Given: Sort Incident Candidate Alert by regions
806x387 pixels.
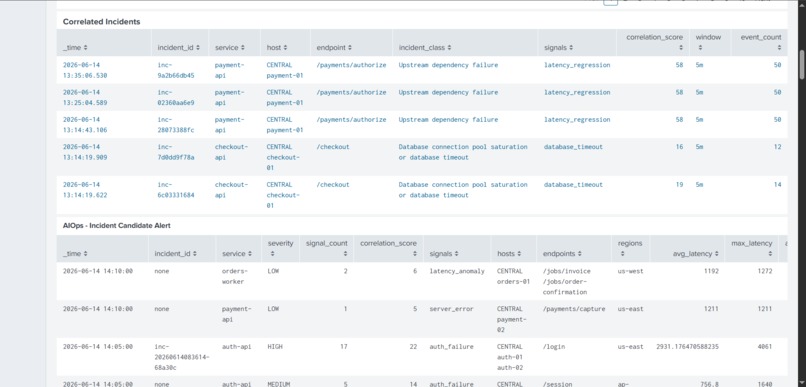Looking at the screenshot, I should pyautogui.click(x=630, y=248).
